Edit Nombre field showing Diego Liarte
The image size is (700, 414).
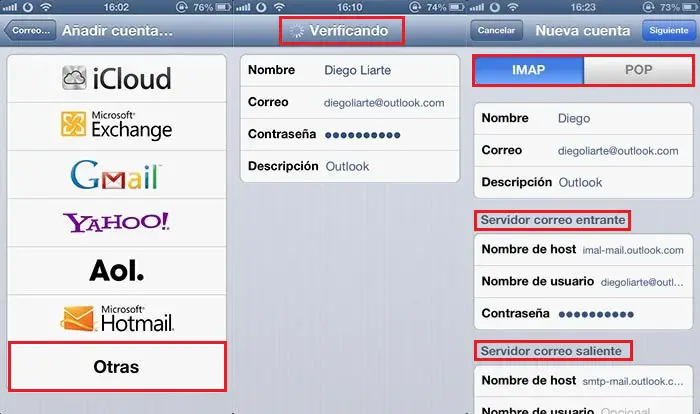[350, 70]
